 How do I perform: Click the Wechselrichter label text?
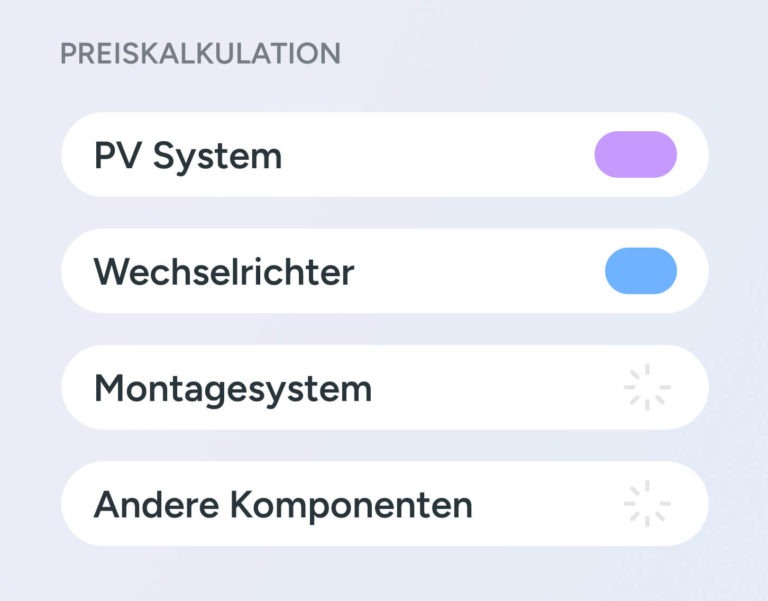[x=224, y=272]
